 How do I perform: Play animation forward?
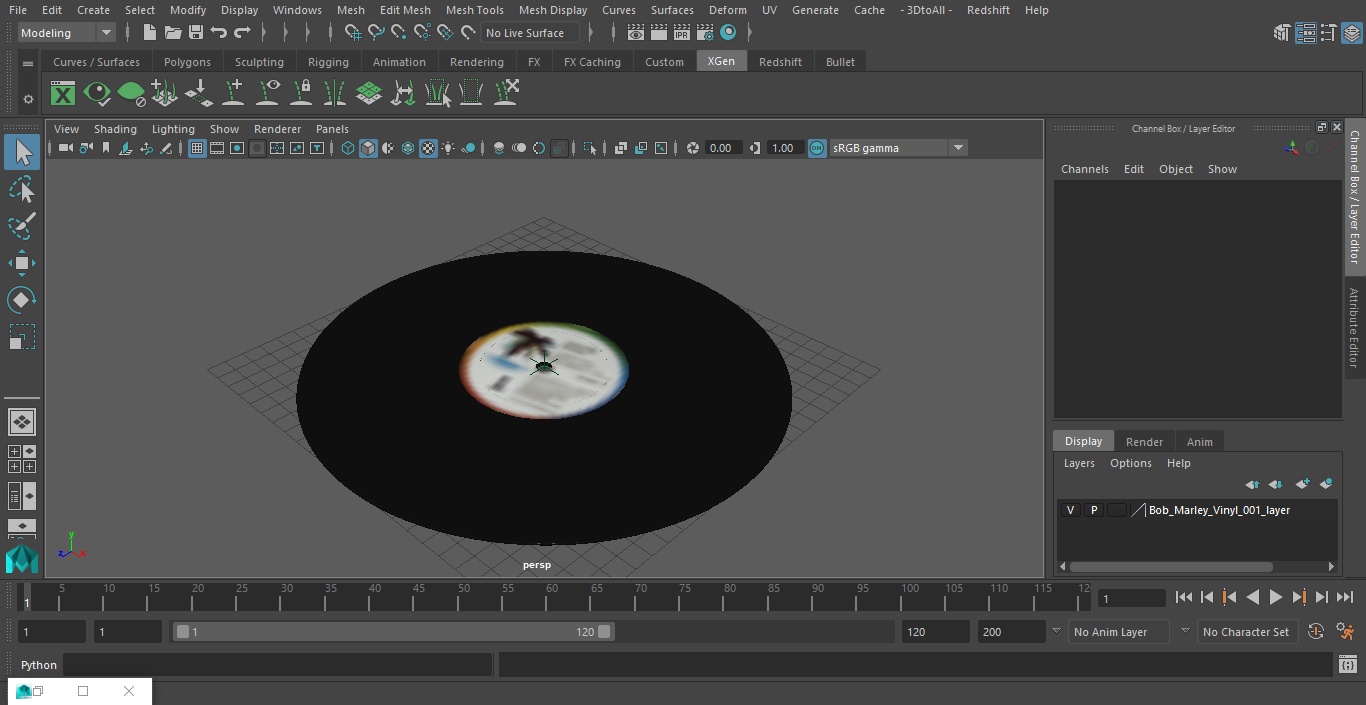pos(1276,597)
